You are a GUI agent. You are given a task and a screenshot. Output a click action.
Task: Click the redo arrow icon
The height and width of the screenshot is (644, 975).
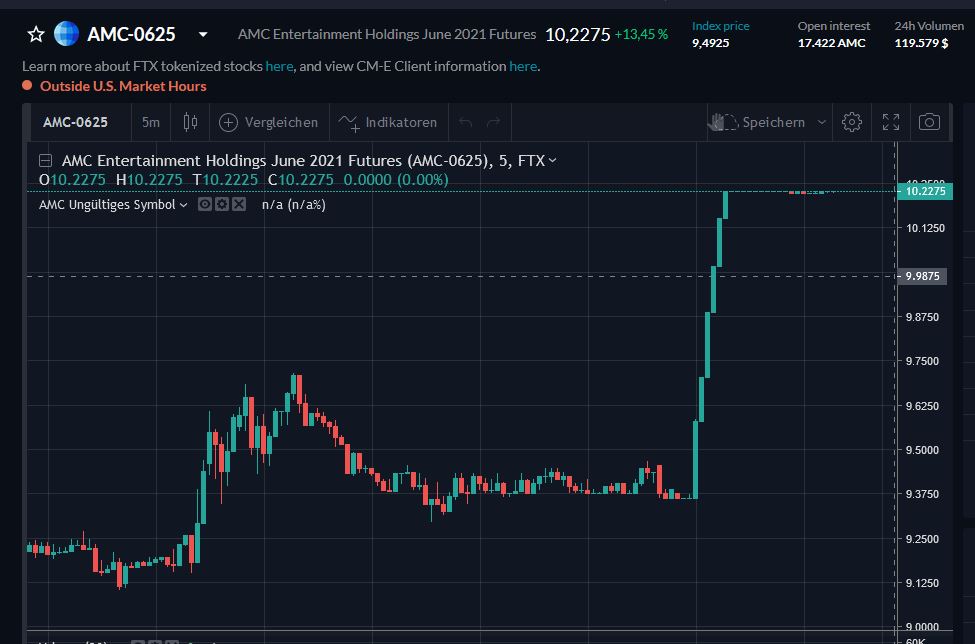[491, 122]
